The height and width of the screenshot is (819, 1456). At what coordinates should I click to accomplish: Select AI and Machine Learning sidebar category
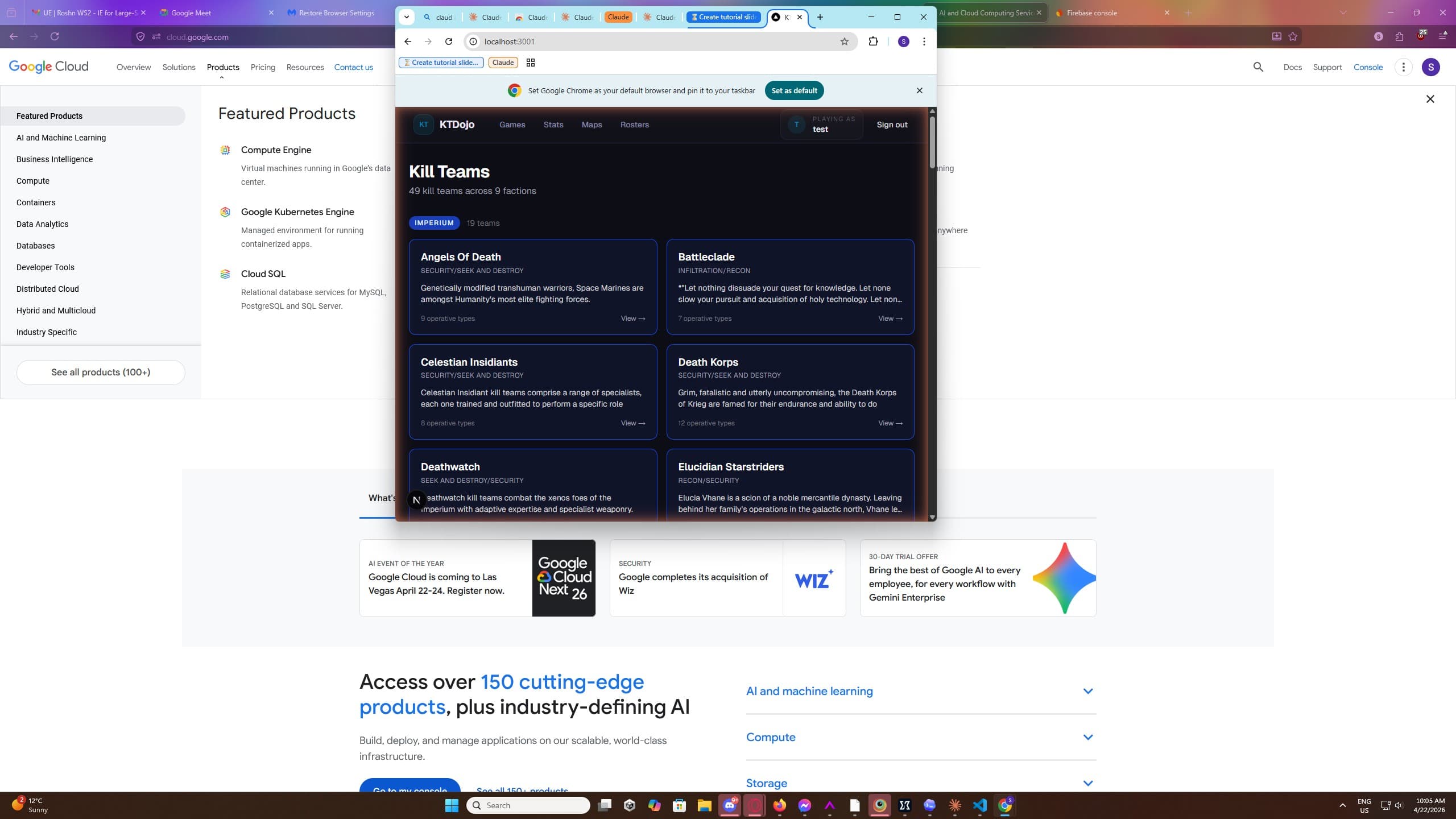tap(61, 138)
